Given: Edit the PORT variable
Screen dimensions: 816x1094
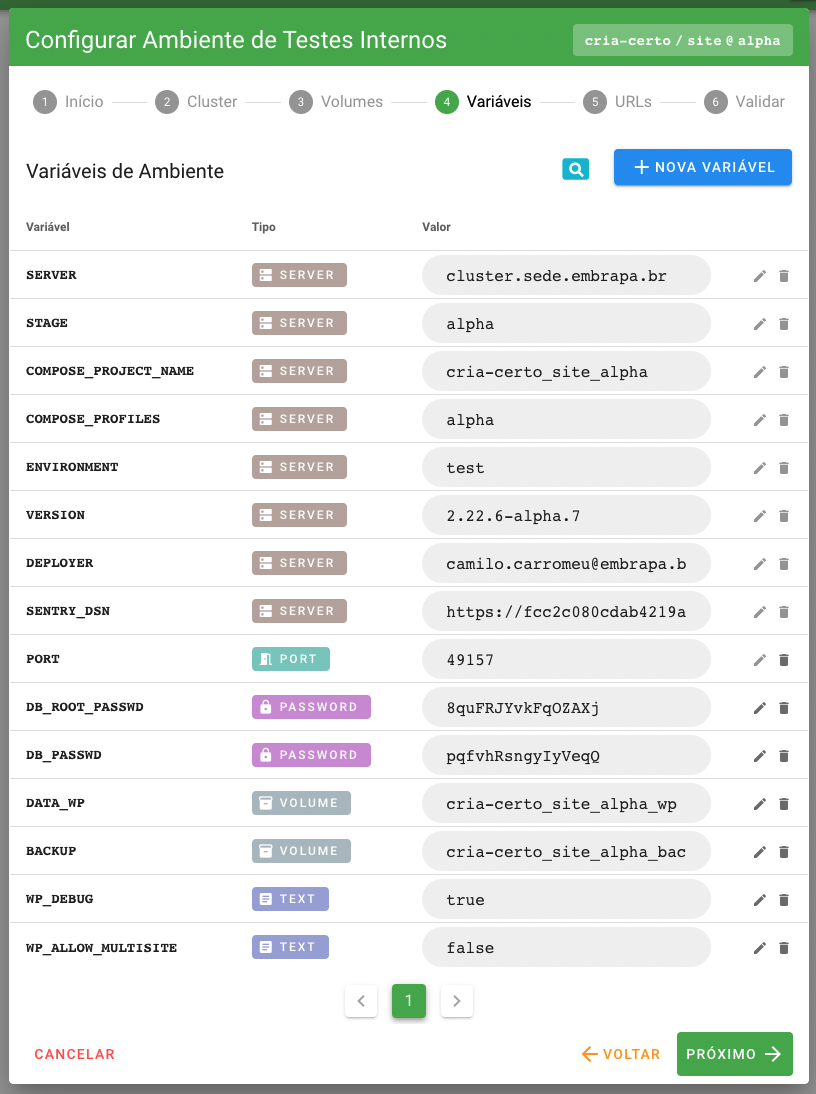Looking at the screenshot, I should click(760, 660).
